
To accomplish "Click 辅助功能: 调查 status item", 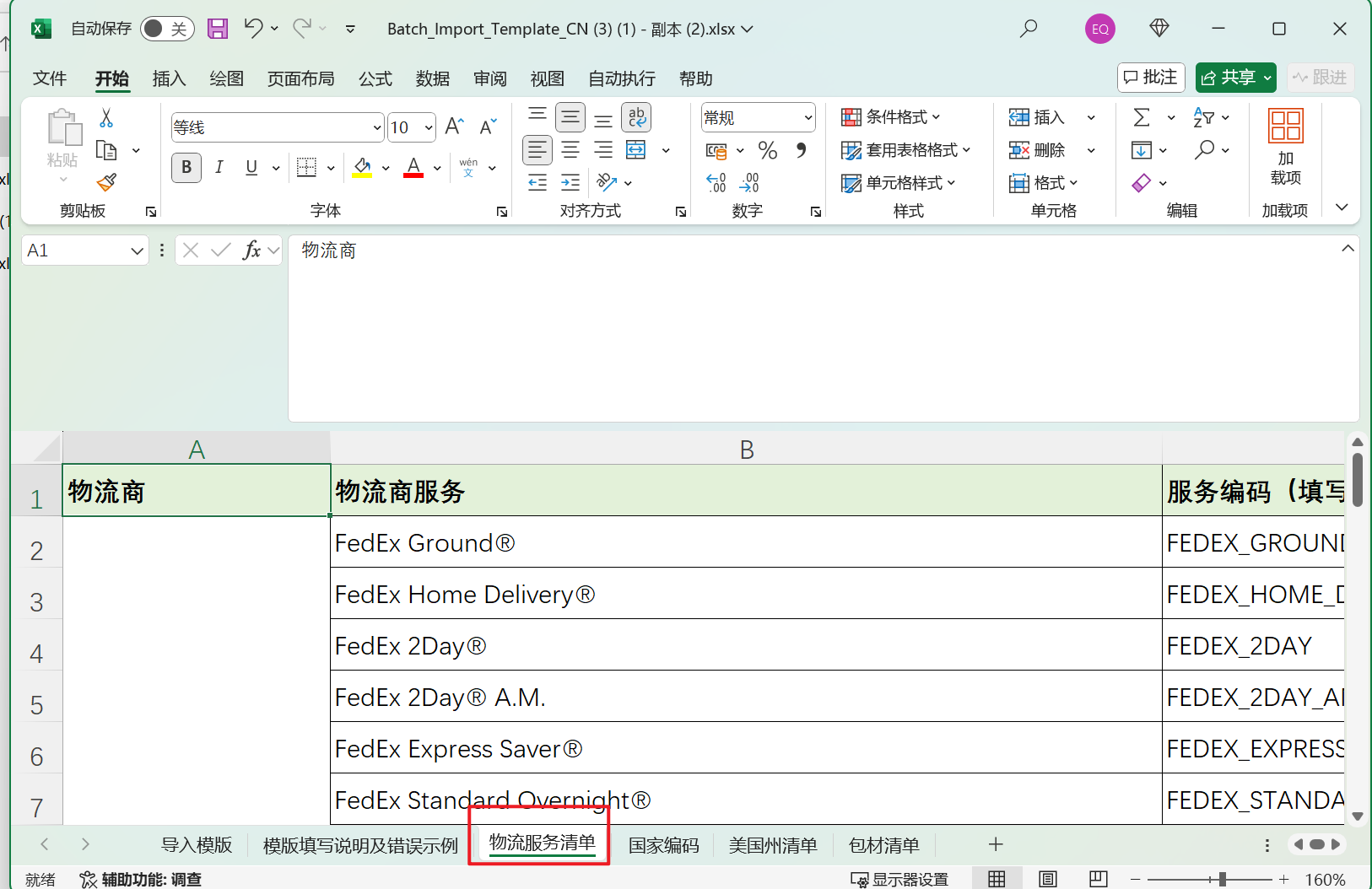I will (141, 879).
